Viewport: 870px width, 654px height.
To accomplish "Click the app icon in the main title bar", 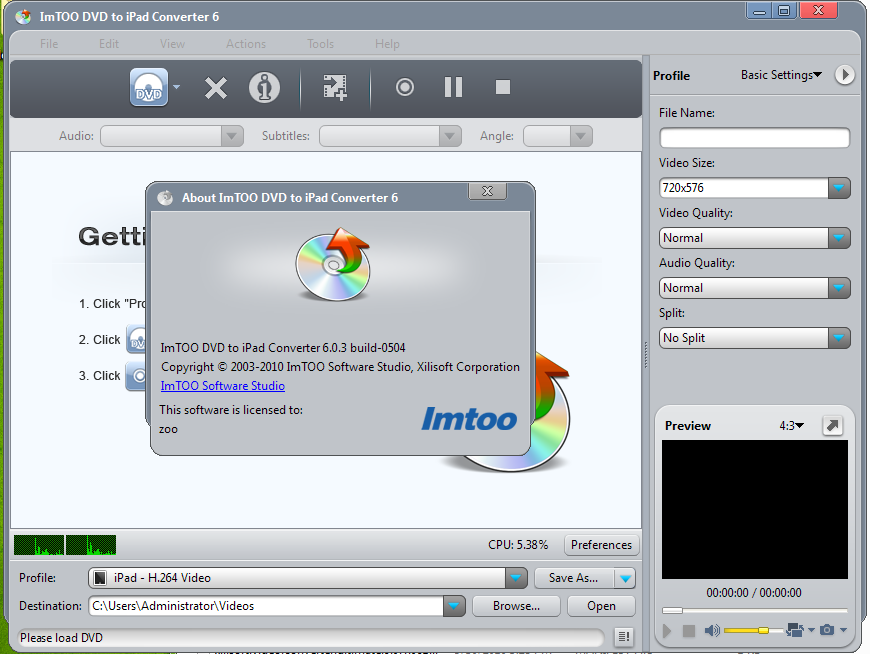I will coord(23,17).
